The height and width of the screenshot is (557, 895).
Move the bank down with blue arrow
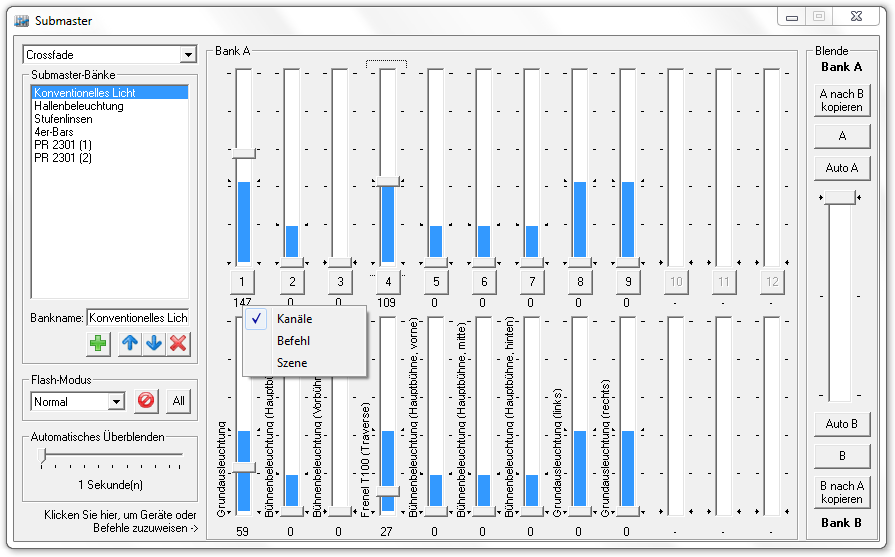tap(153, 344)
